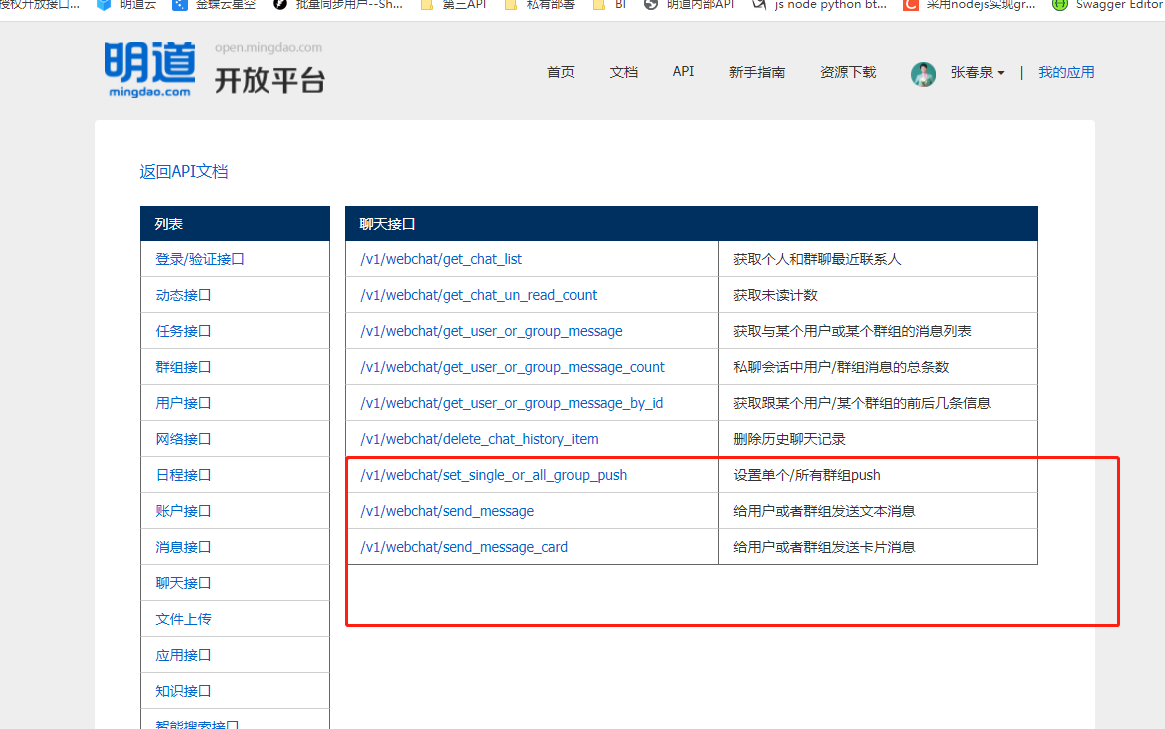Click the user avatar next to 张春泉
This screenshot has height=729, width=1165.
[x=923, y=73]
